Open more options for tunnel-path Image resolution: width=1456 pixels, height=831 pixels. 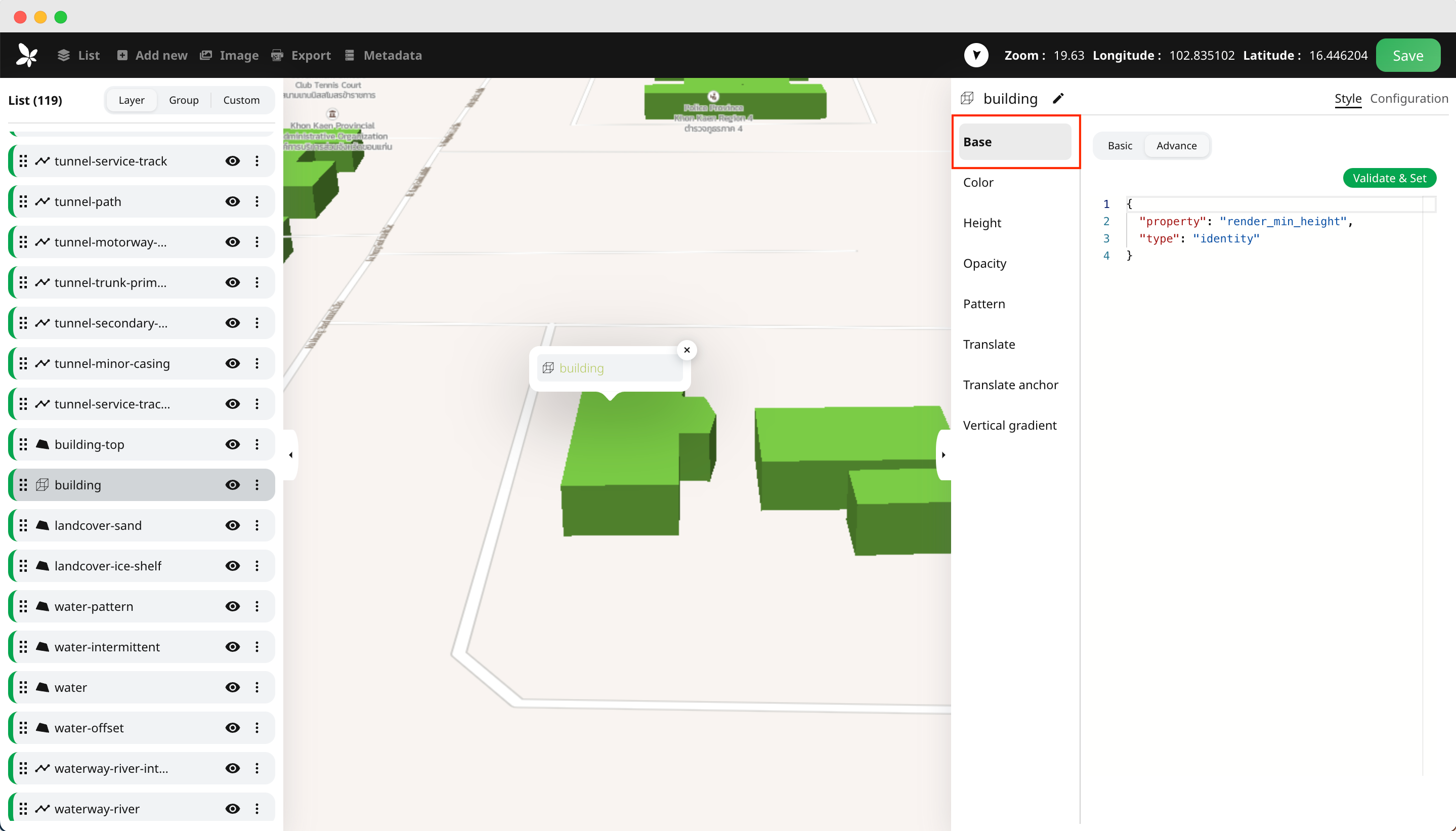258,201
